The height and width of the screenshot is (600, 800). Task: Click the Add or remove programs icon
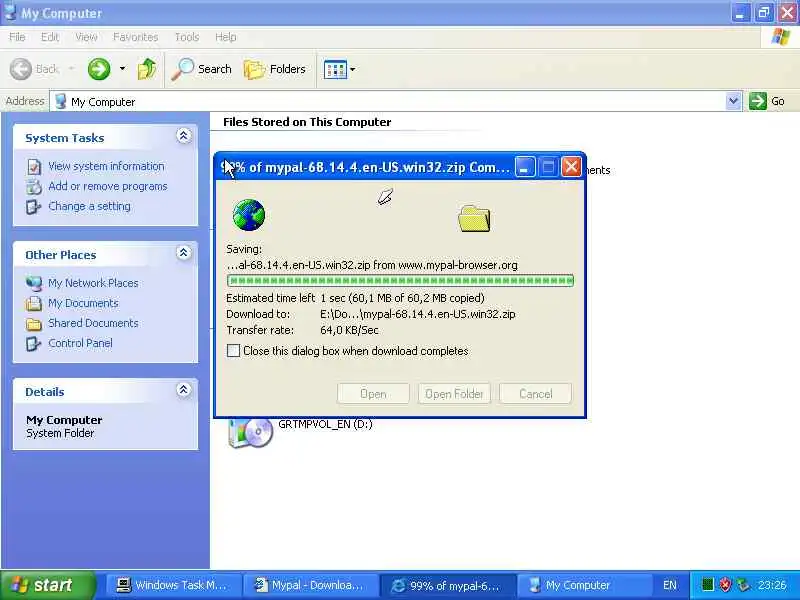click(x=34, y=187)
